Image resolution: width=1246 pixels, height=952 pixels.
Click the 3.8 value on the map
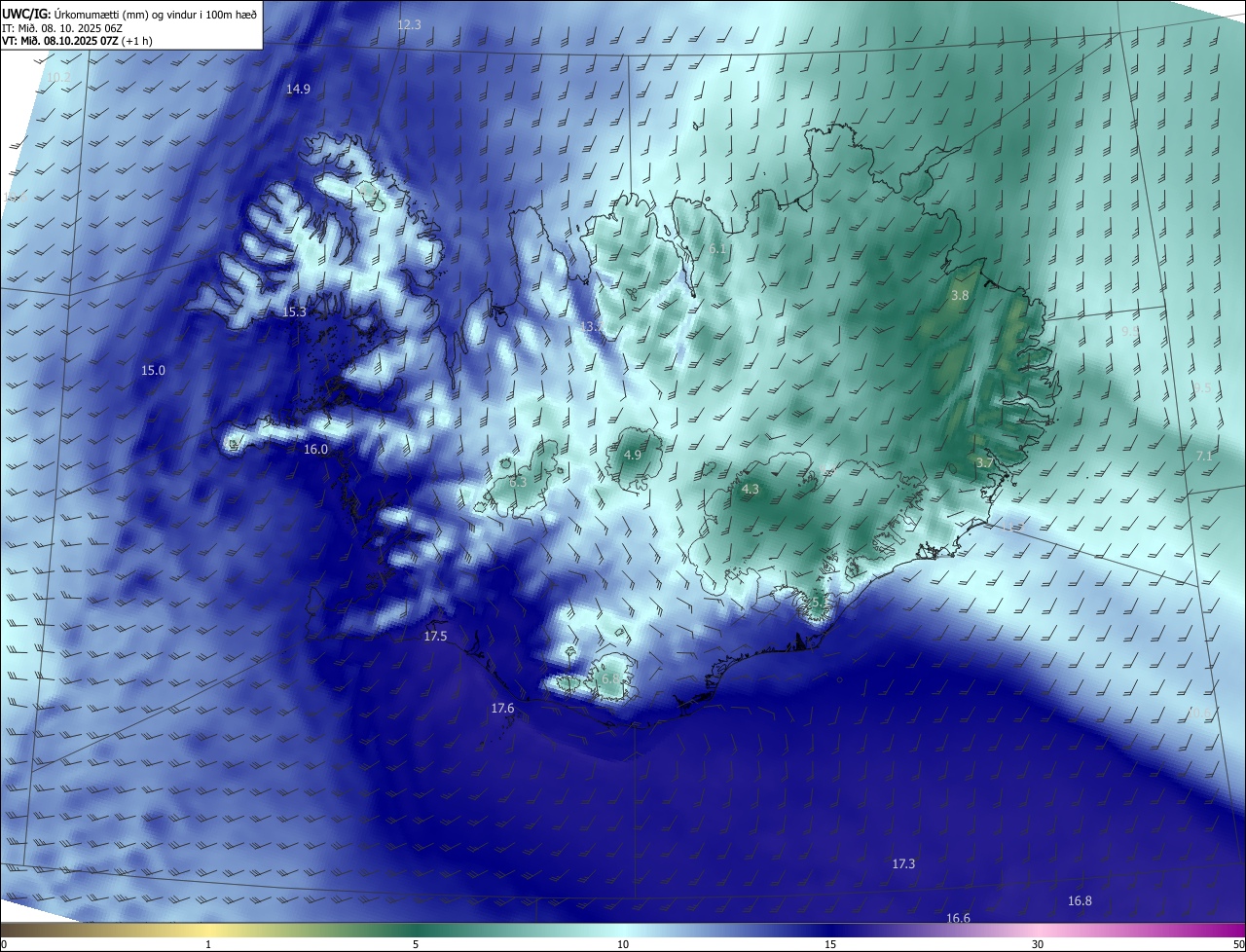click(960, 295)
